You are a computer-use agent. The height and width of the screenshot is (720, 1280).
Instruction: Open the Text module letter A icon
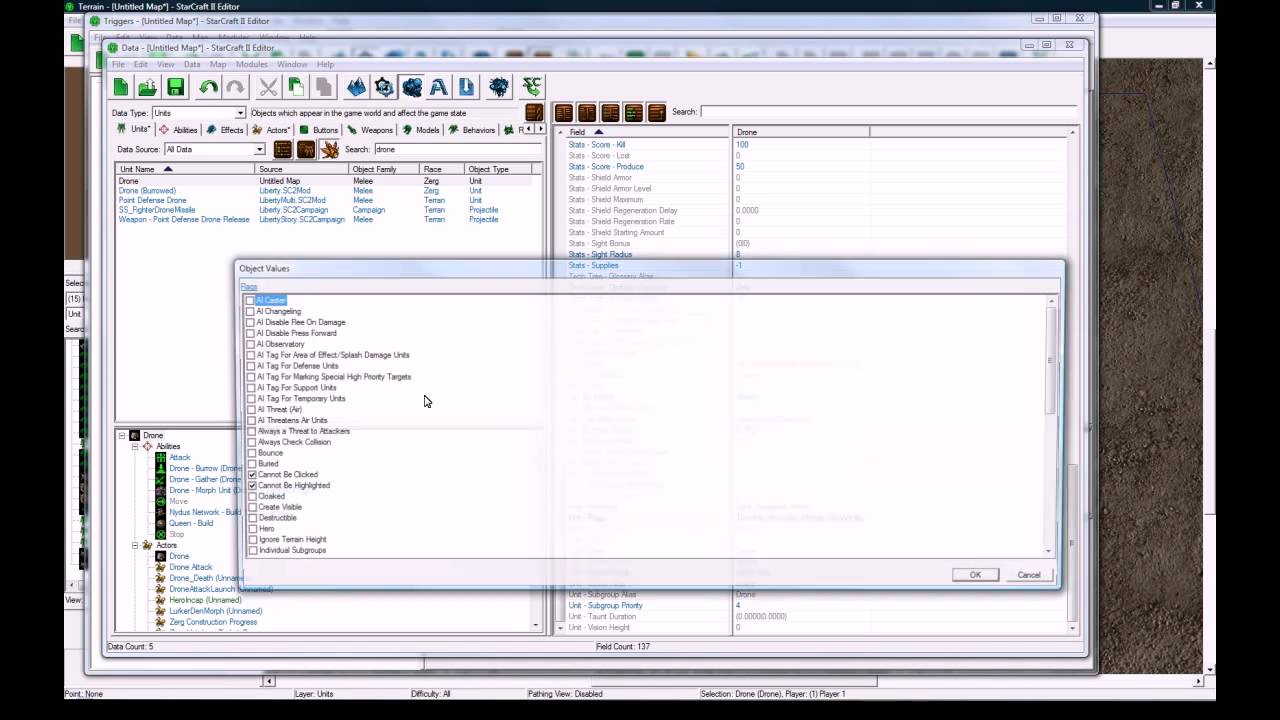[x=438, y=87]
